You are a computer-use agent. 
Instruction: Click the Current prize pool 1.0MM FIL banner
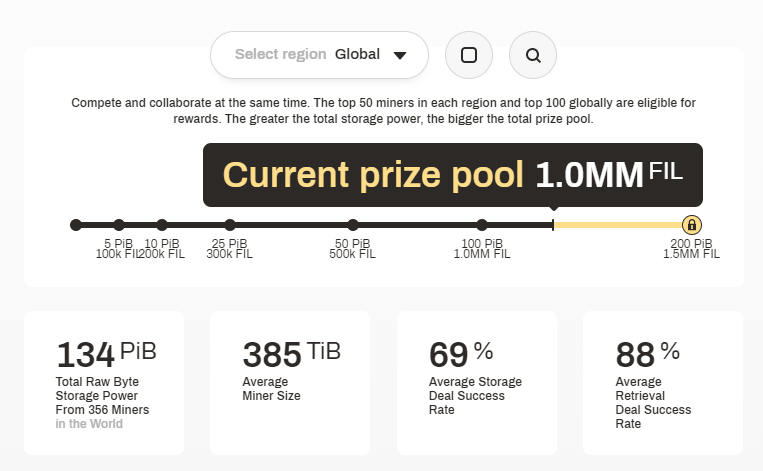pos(453,175)
